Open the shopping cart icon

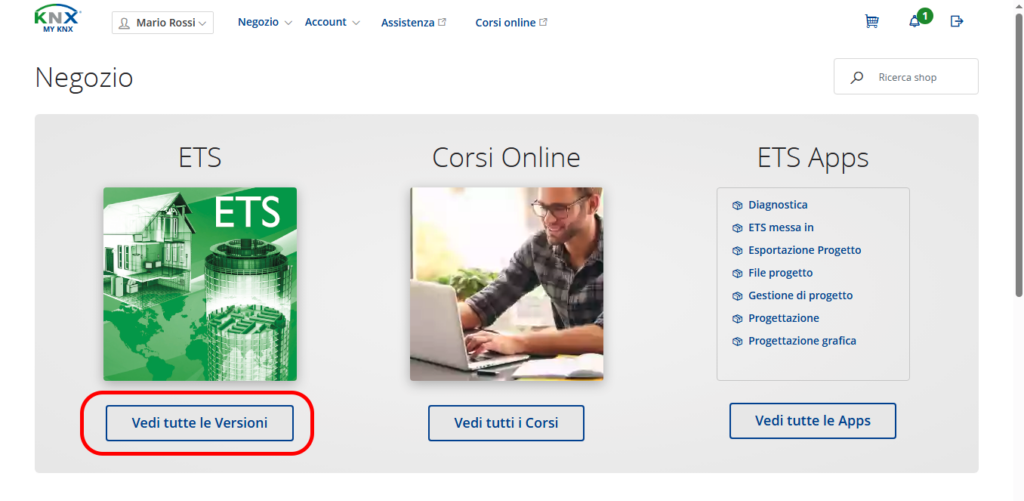[871, 22]
